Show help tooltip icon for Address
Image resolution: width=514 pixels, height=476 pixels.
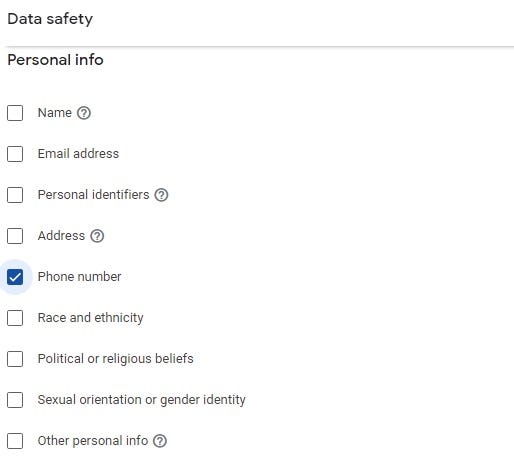97,236
